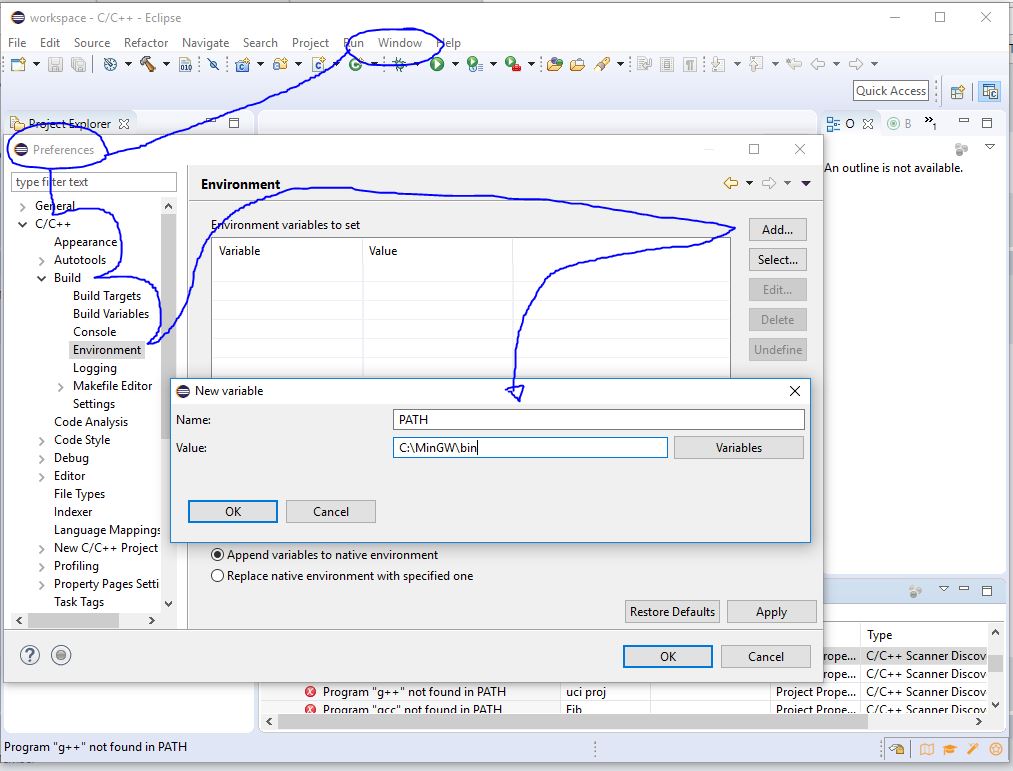Open the Project menu
1013x771 pixels.
pyautogui.click(x=310, y=43)
